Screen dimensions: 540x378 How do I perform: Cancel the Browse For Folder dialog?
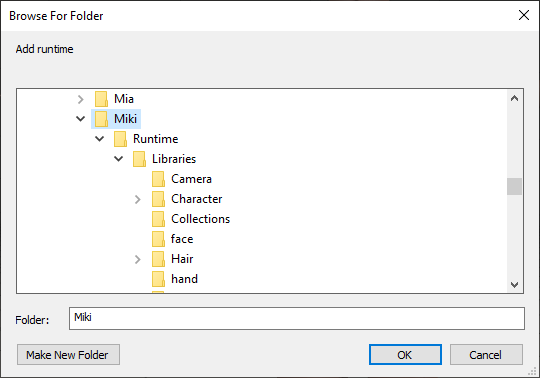(486, 355)
